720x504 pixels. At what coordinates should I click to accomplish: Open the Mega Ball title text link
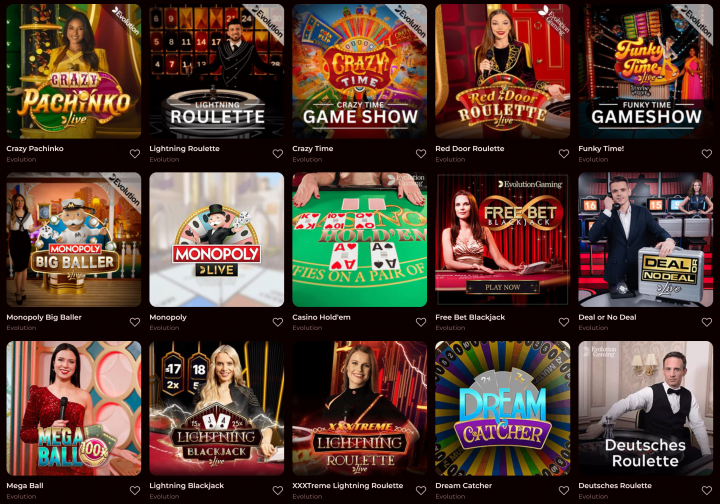pos(25,485)
